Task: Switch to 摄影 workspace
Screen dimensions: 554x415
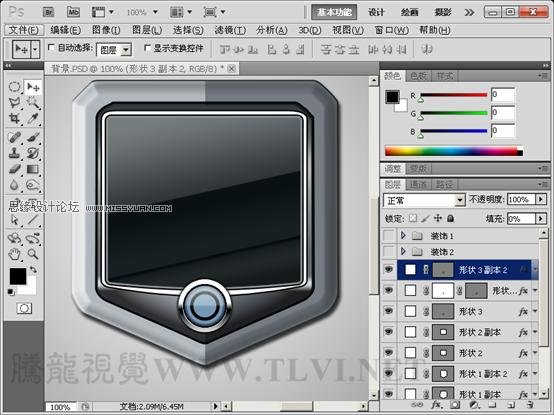Action: tap(443, 12)
